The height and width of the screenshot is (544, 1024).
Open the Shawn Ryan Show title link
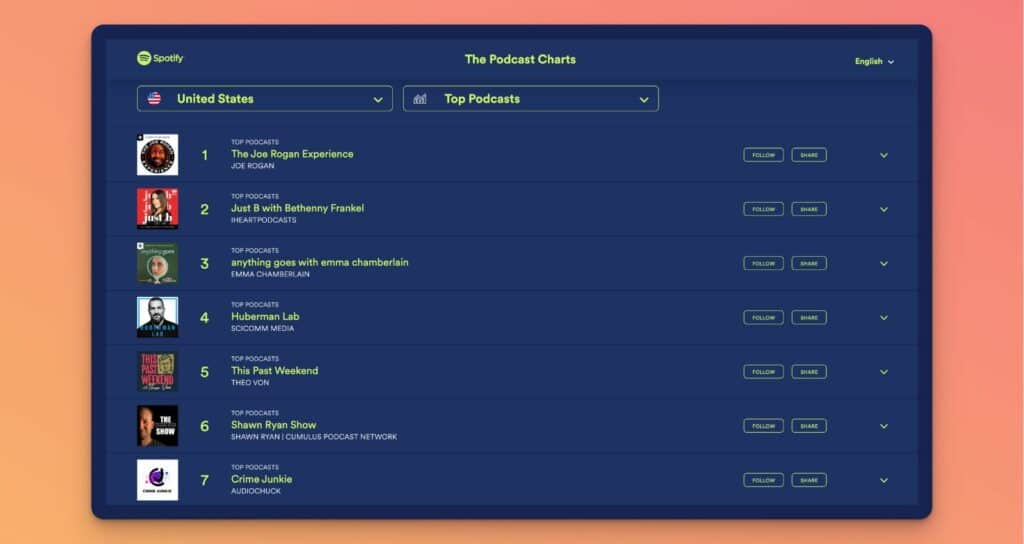tap(274, 425)
